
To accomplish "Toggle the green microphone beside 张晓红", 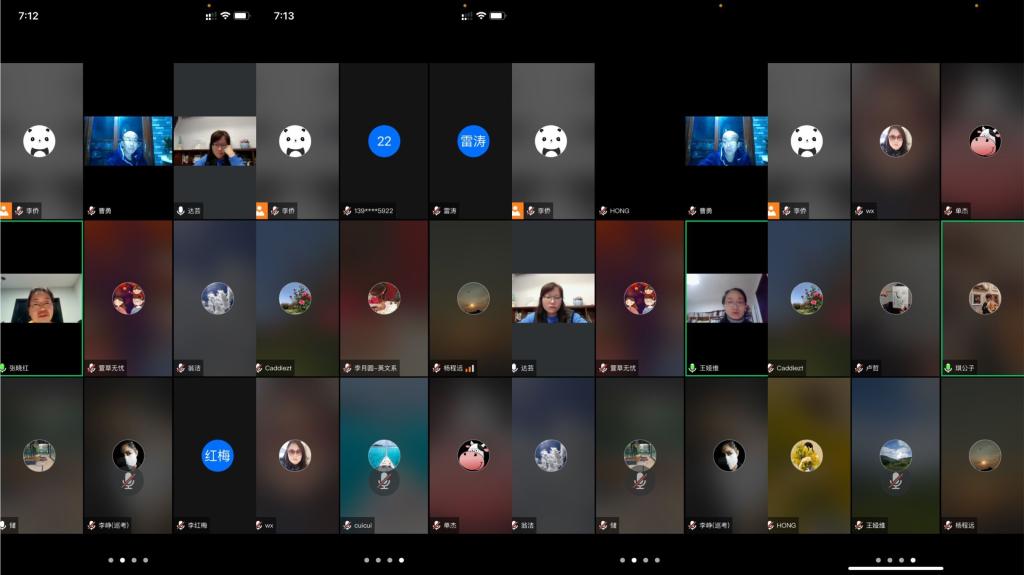I will pyautogui.click(x=4, y=368).
